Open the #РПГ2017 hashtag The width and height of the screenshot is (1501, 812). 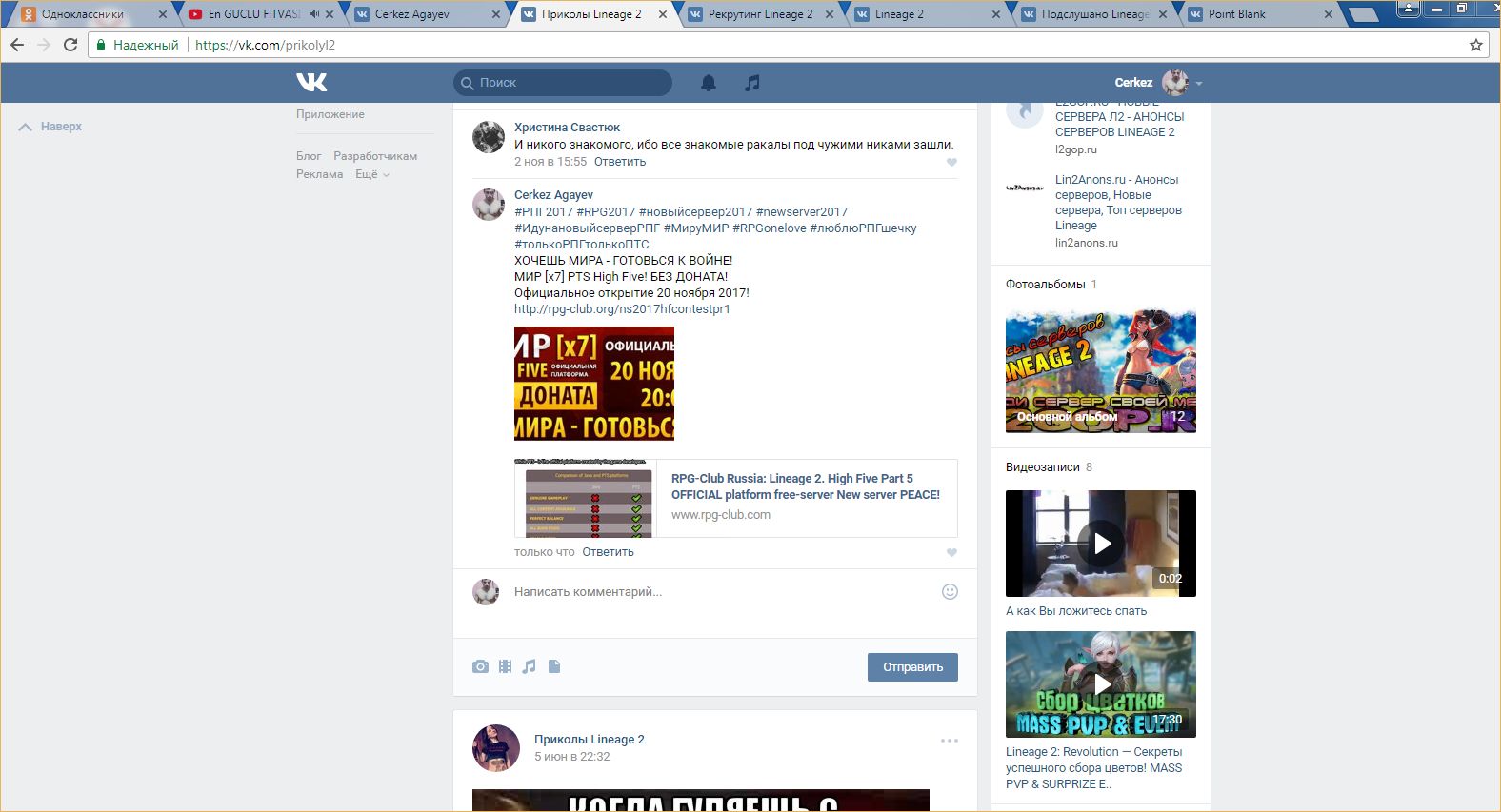544,212
